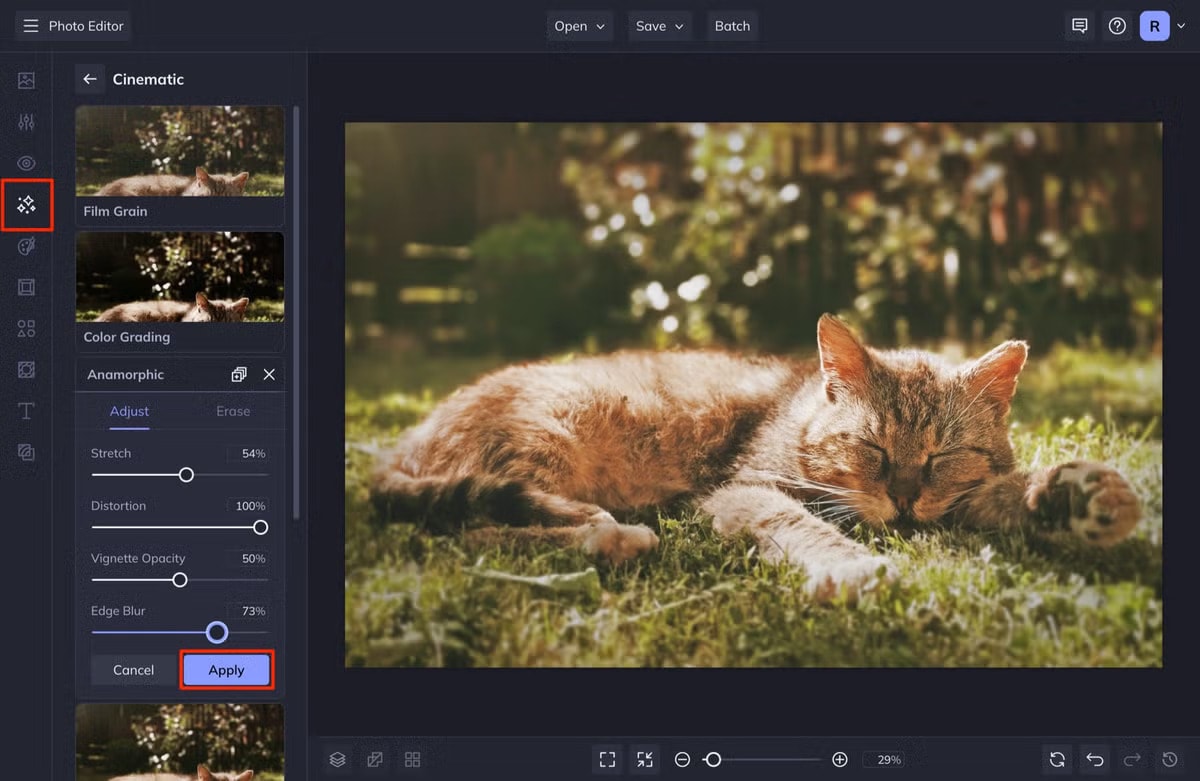Click the Distortion slider handle
The width and height of the screenshot is (1200, 781).
coord(260,527)
